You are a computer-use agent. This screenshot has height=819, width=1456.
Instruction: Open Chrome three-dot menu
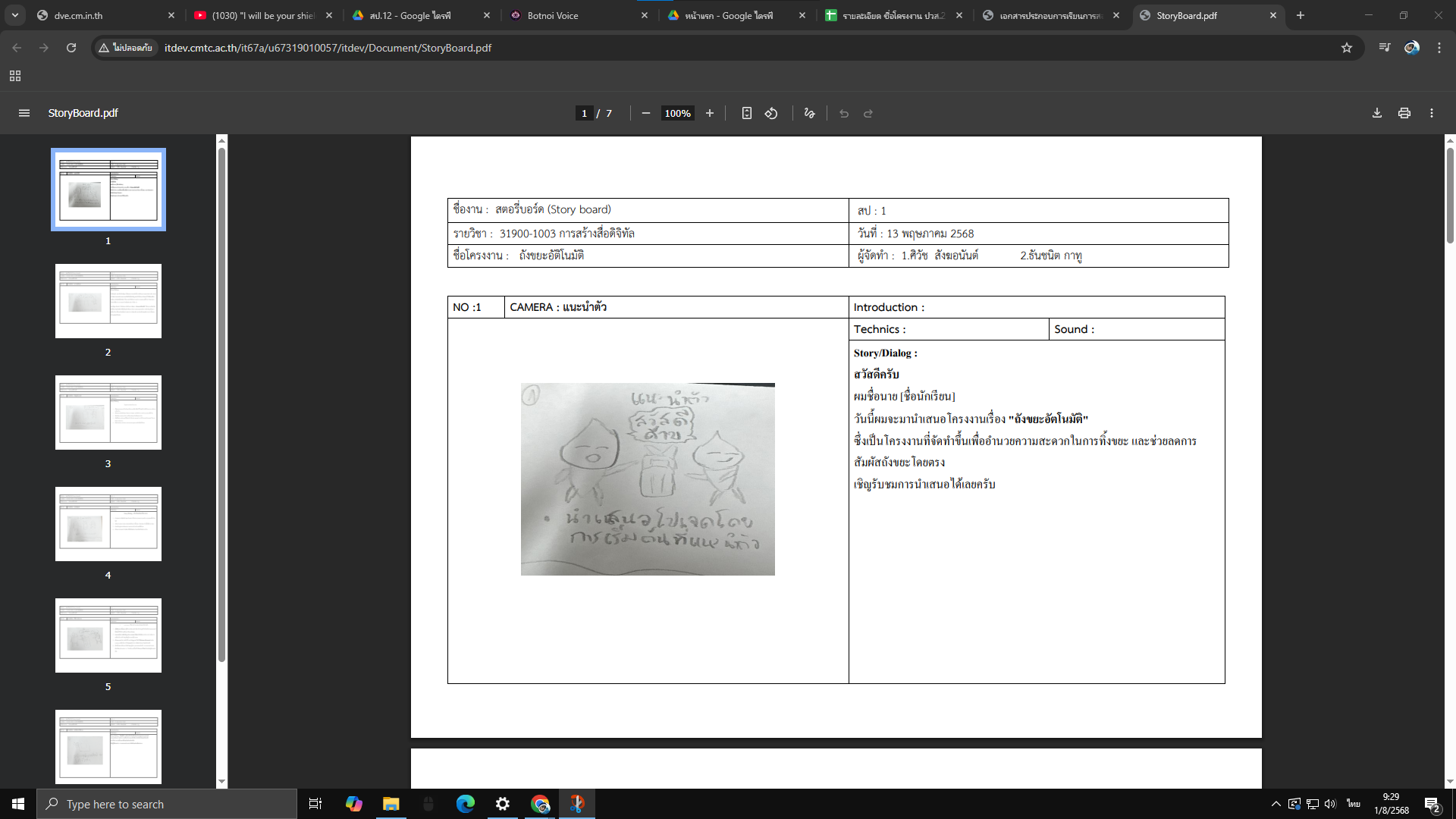(1439, 48)
